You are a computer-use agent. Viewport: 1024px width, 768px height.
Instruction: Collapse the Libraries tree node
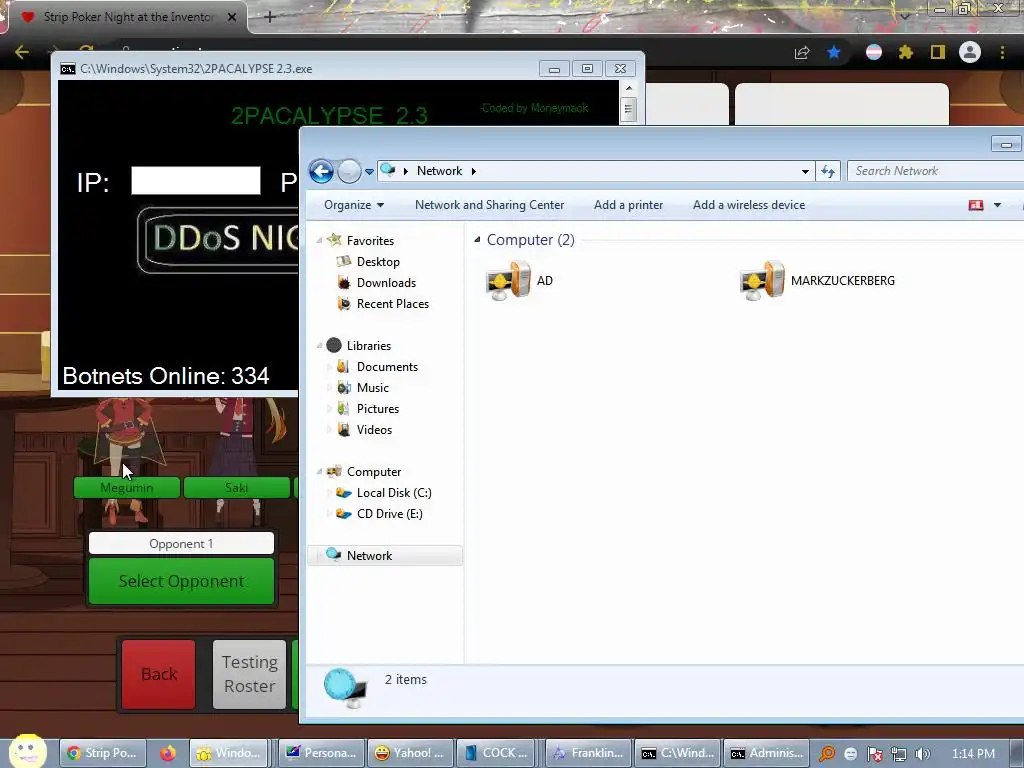coord(319,345)
